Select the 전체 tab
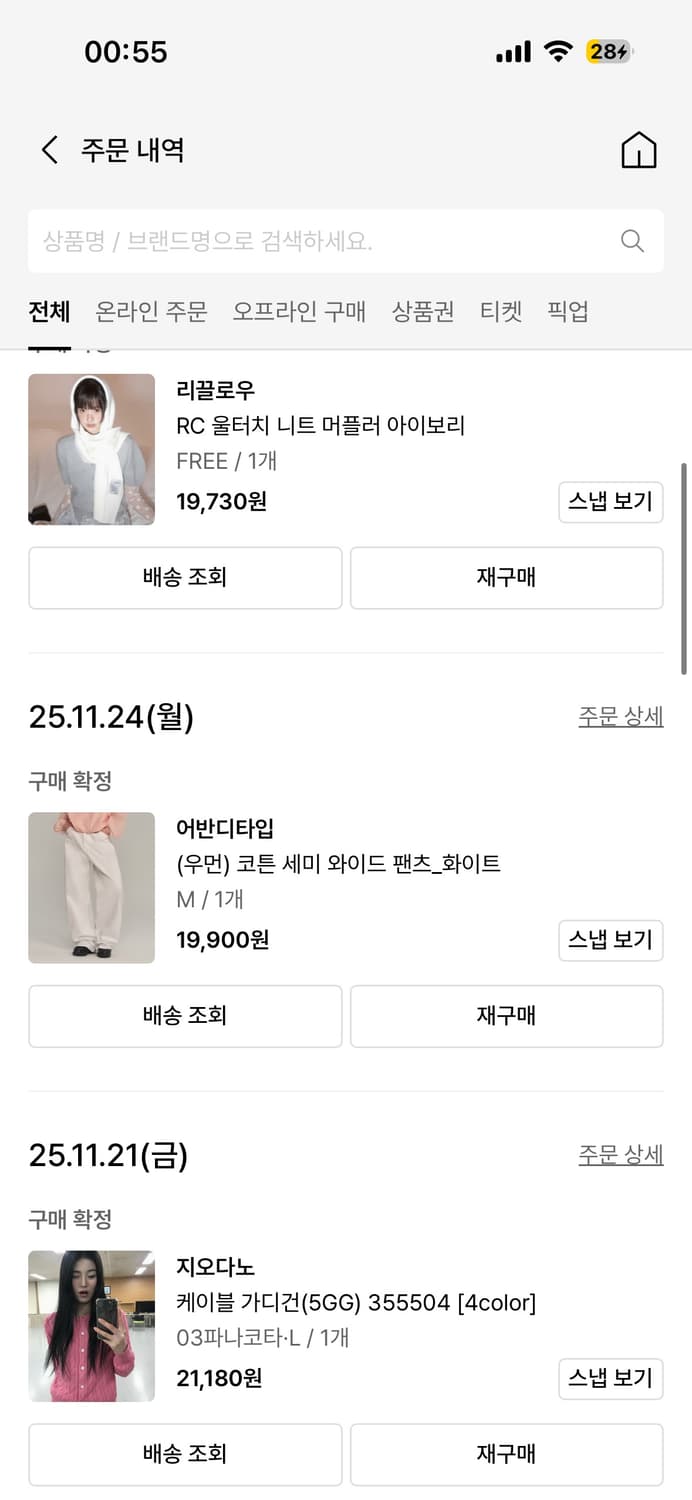692x1500 pixels. [x=48, y=312]
